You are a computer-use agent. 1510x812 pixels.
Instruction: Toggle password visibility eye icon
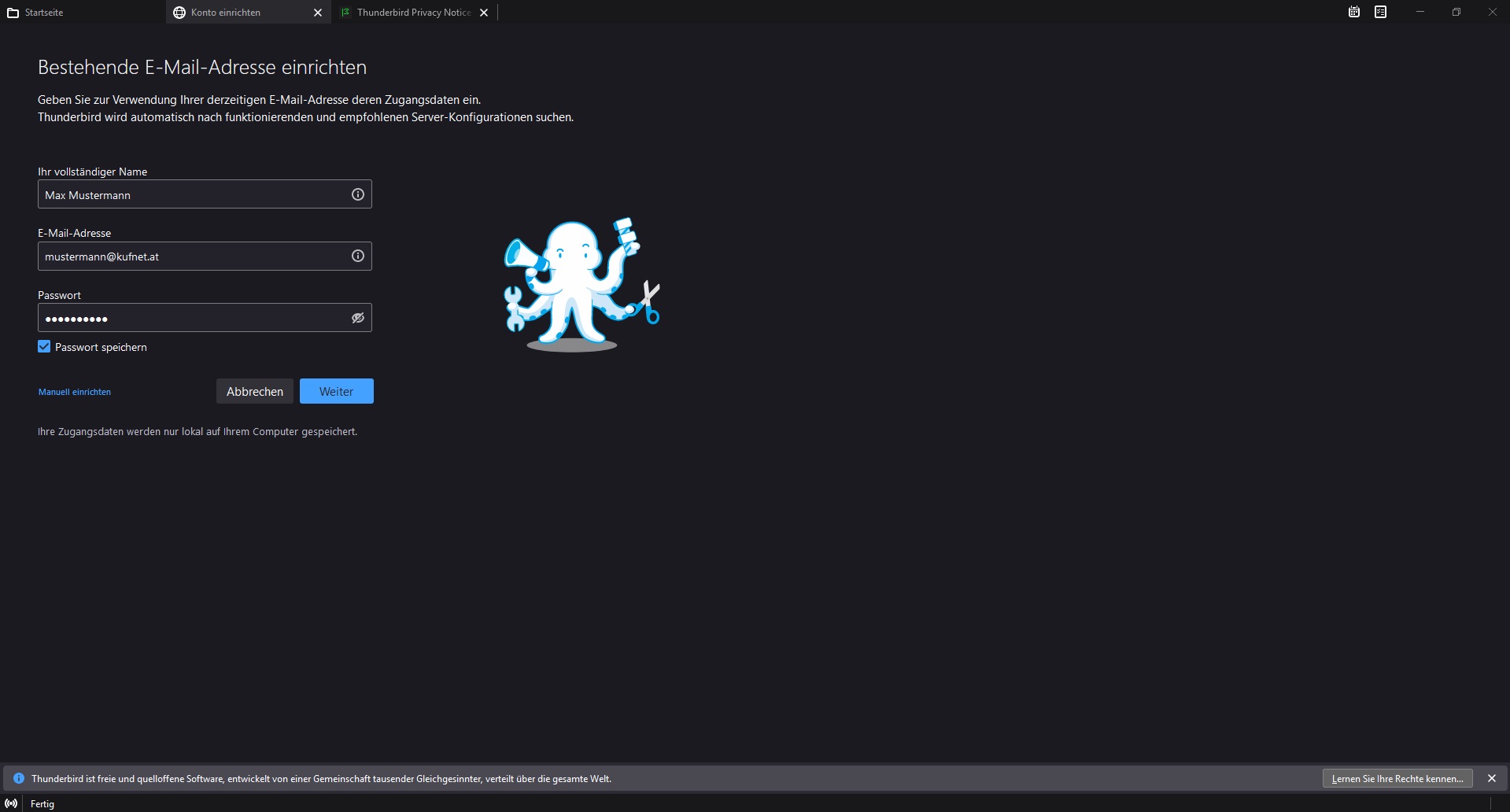pyautogui.click(x=357, y=318)
